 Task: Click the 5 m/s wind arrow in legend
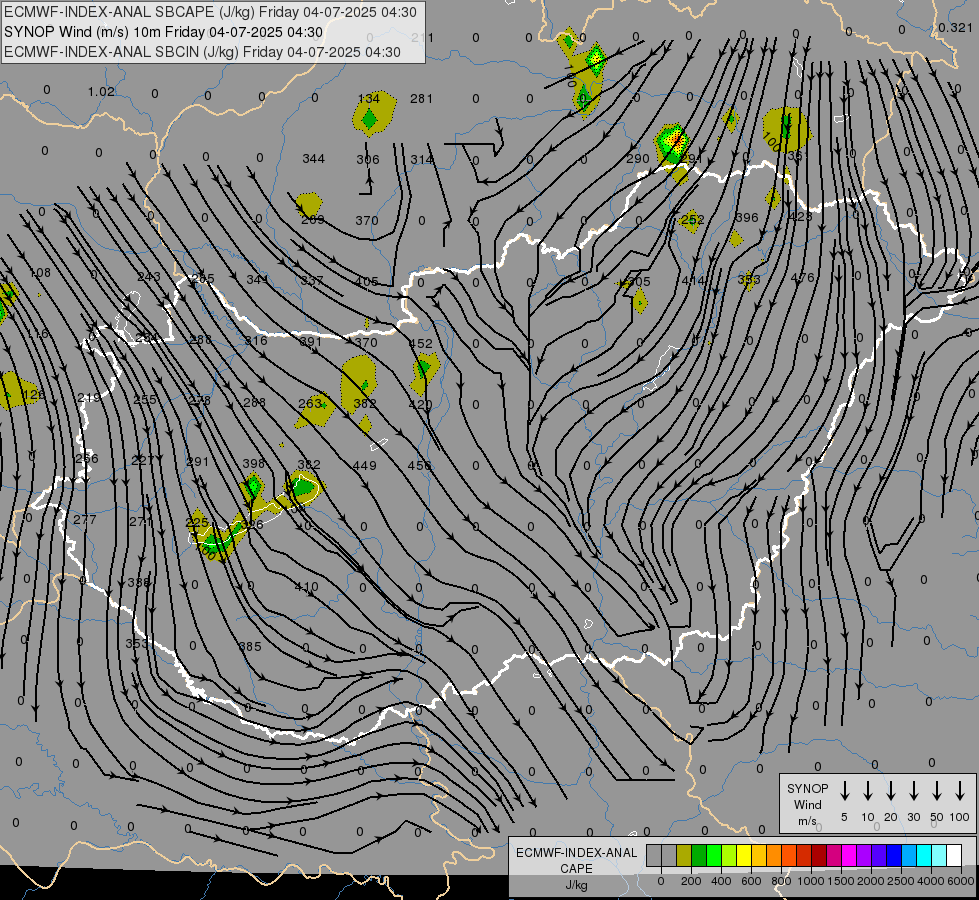(844, 791)
